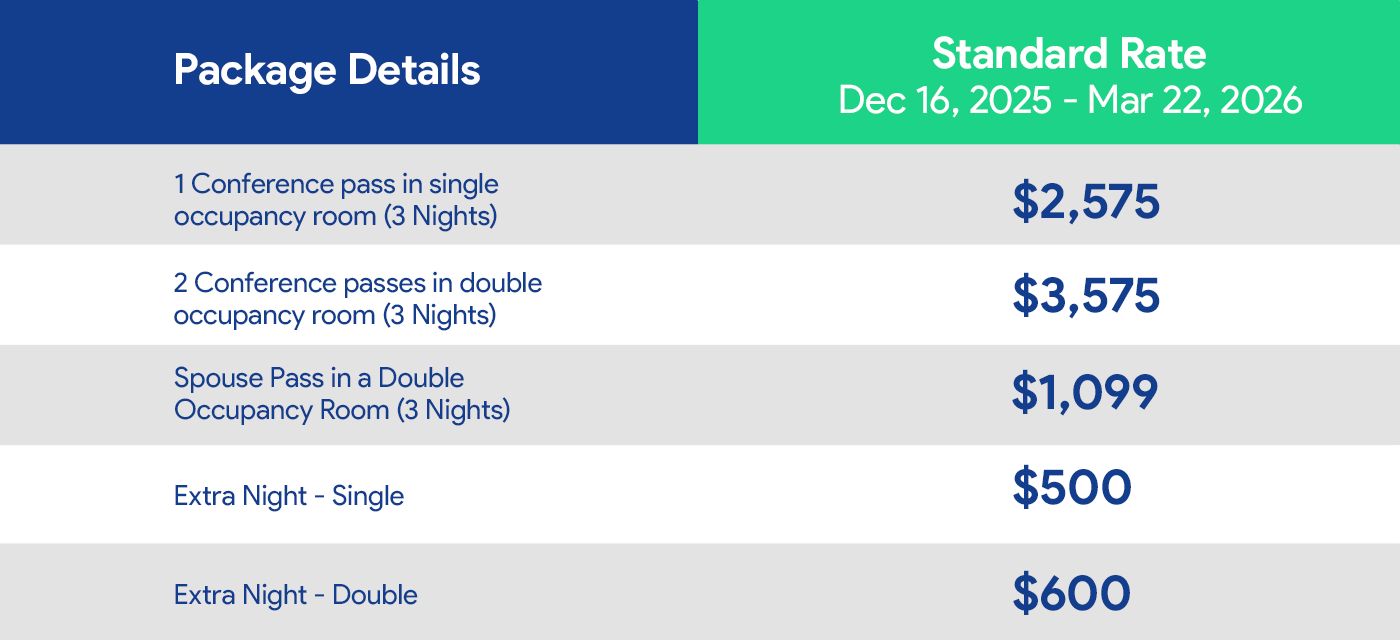Select the $2,575 price

click(x=1085, y=201)
